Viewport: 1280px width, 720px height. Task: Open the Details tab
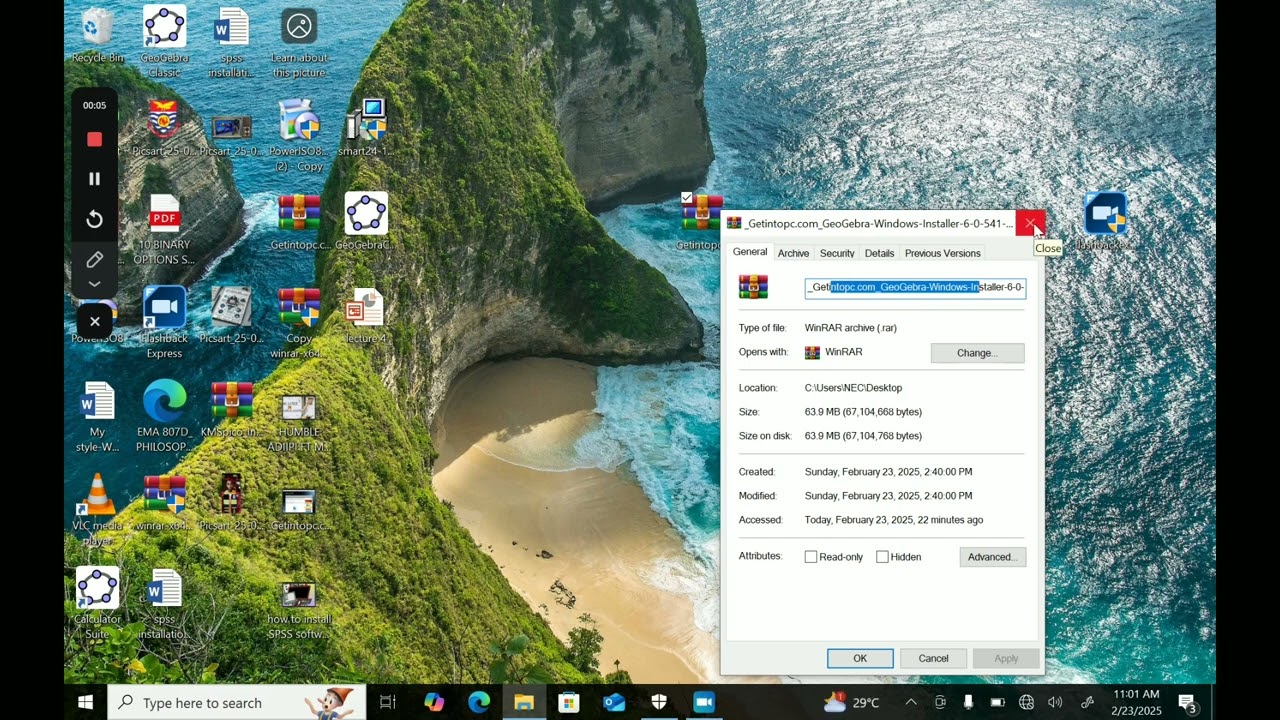pyautogui.click(x=879, y=253)
